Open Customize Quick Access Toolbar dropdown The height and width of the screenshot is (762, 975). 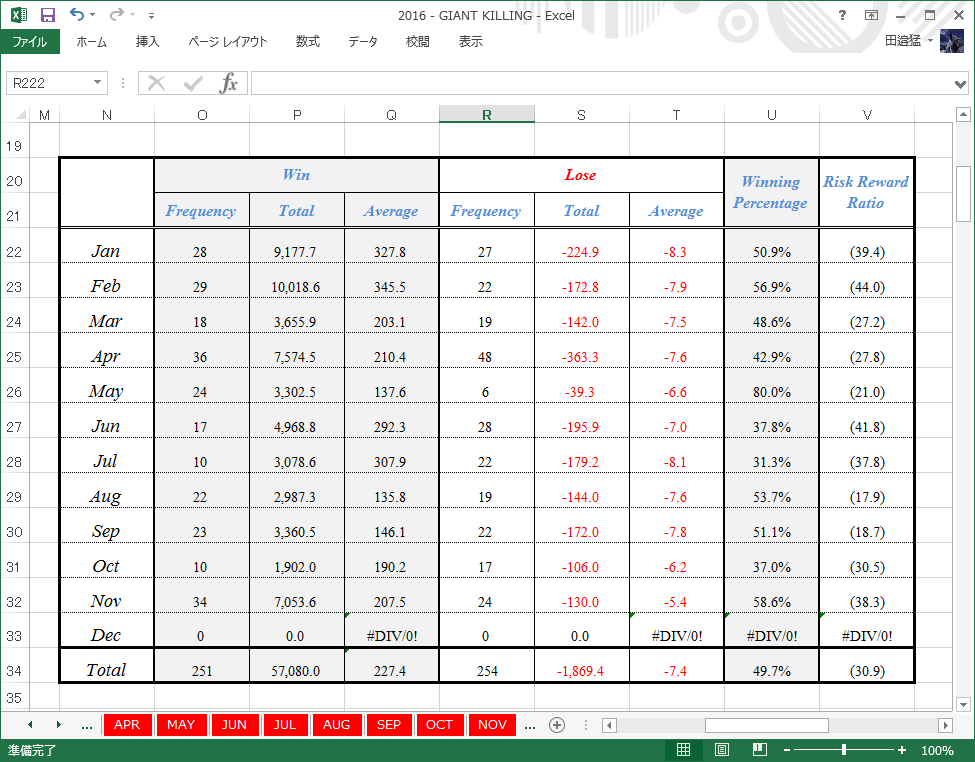[151, 16]
